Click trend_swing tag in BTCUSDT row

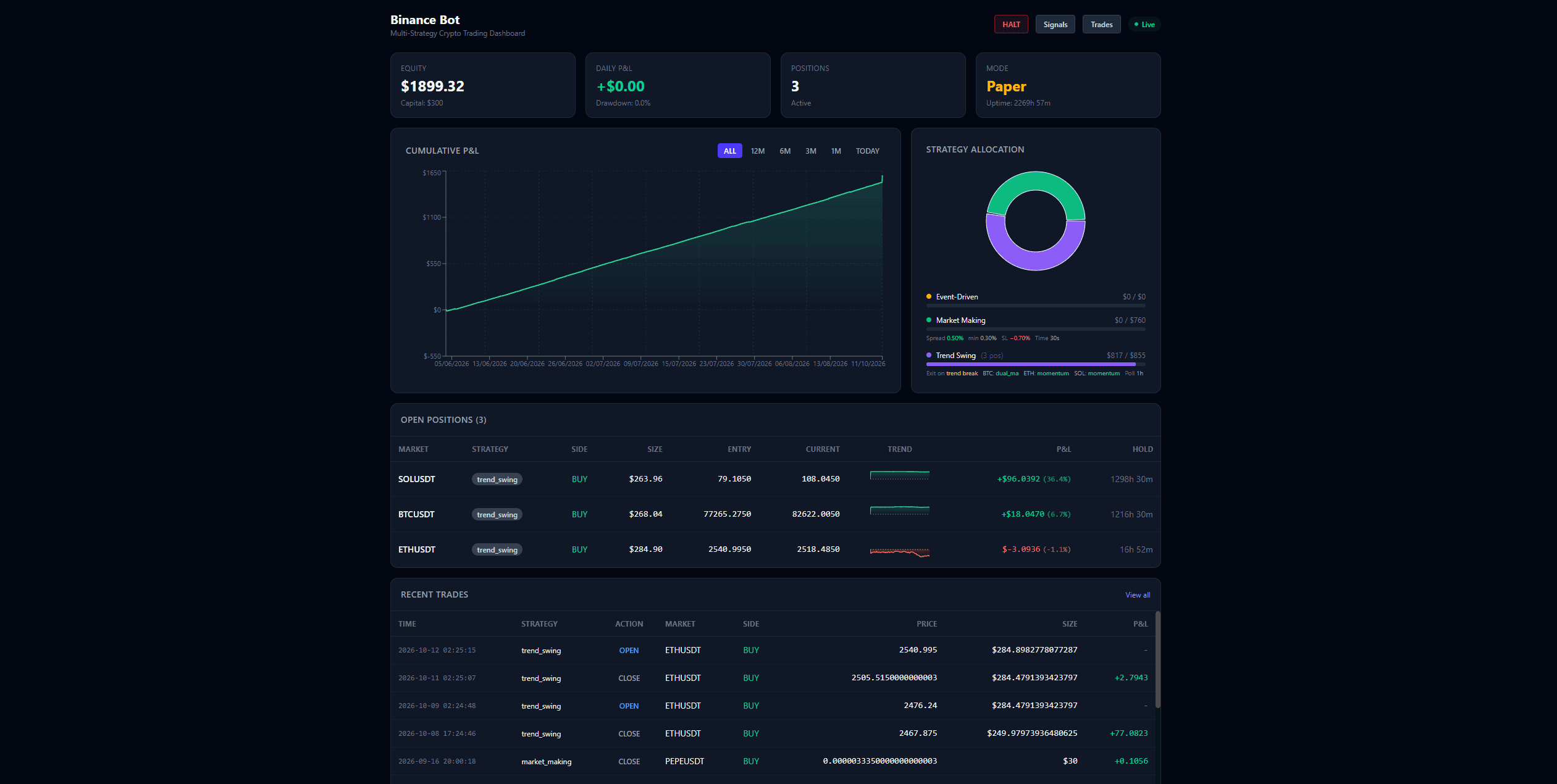(x=497, y=515)
